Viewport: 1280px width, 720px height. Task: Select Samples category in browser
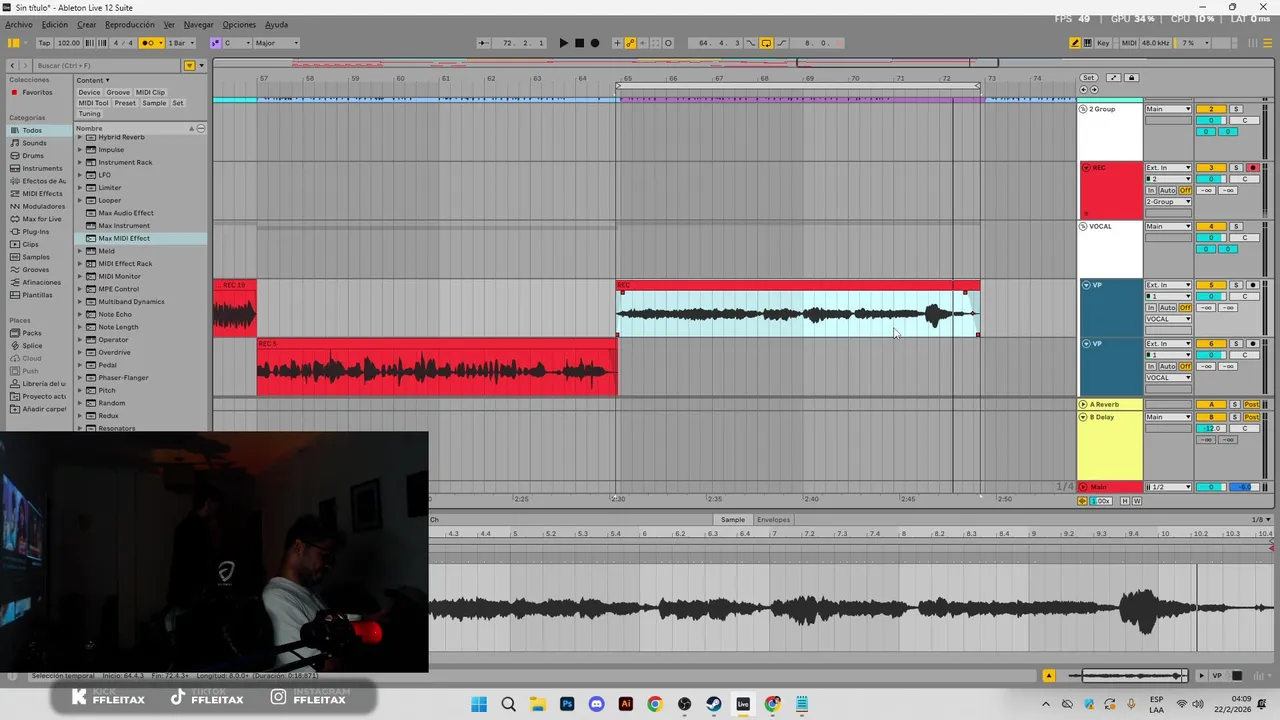(36, 257)
